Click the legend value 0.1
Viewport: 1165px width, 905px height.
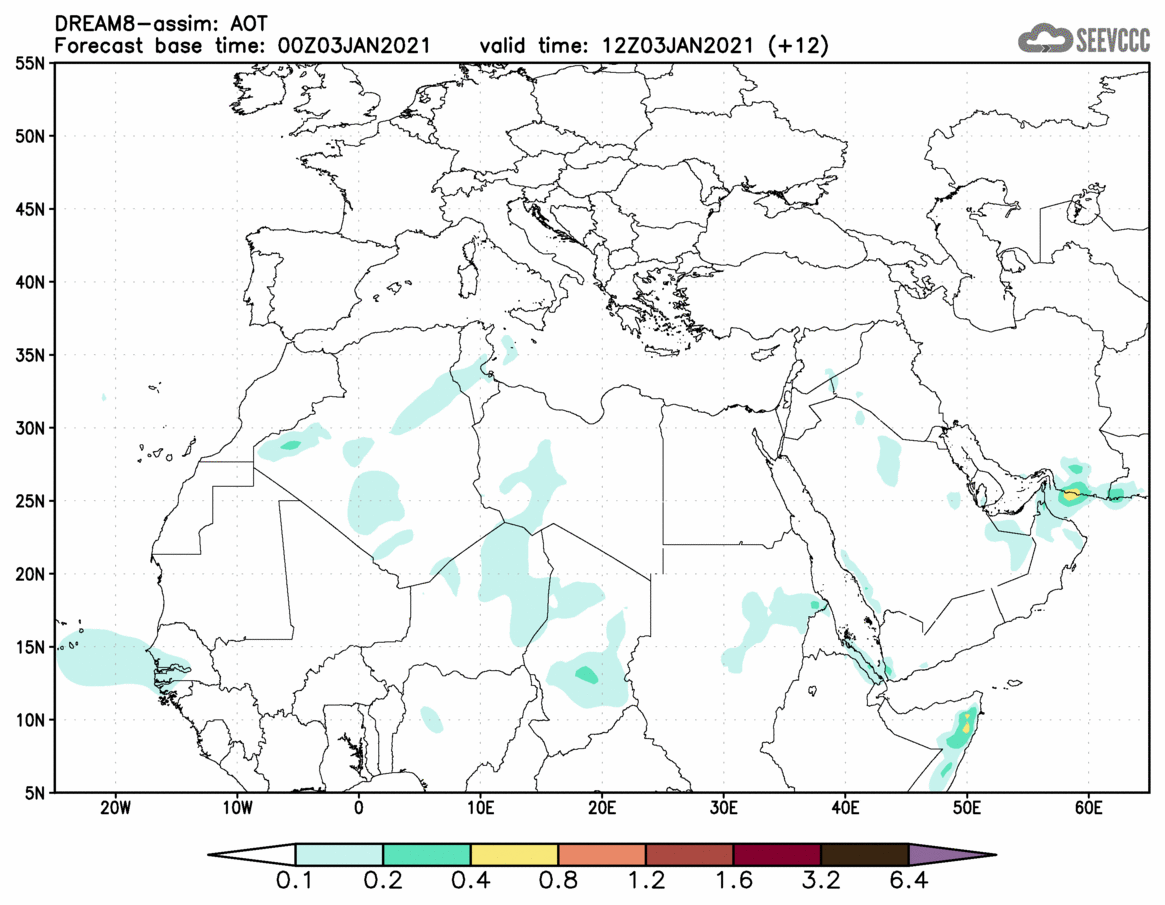point(295,881)
